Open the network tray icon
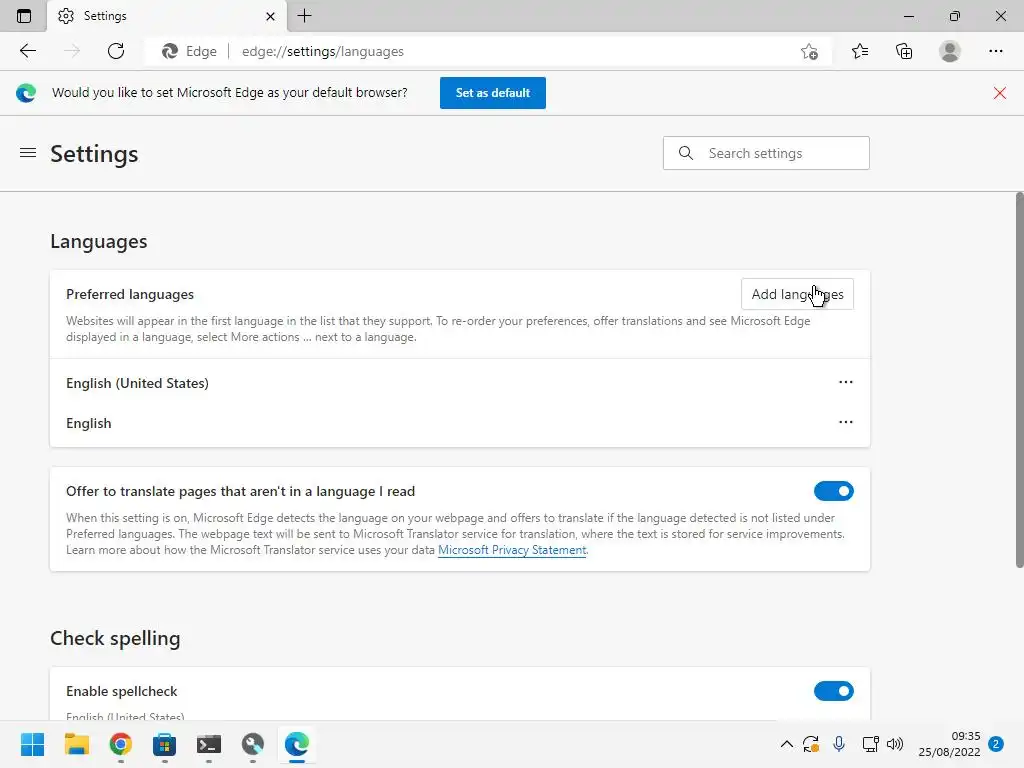The height and width of the screenshot is (768, 1024). (870, 744)
